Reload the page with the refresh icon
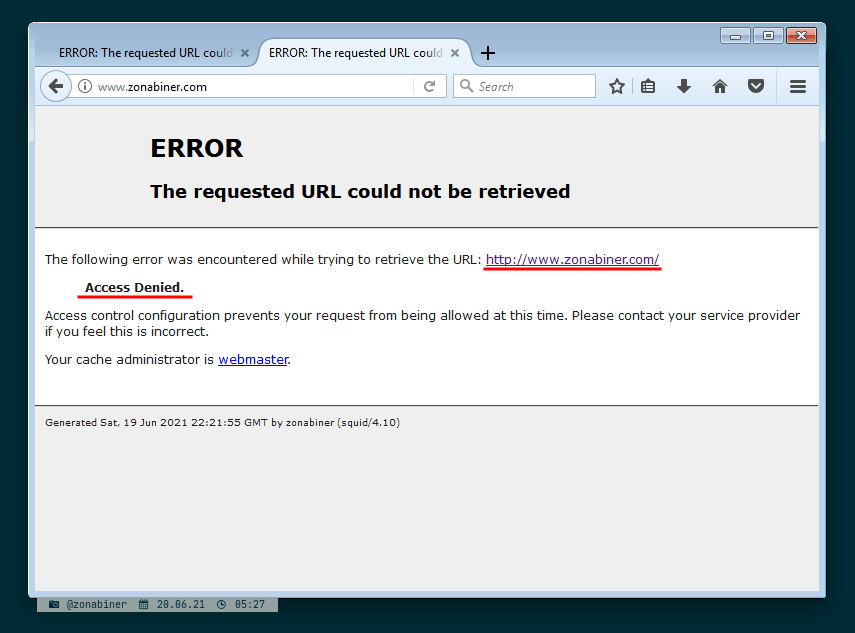The image size is (855, 633). click(430, 86)
